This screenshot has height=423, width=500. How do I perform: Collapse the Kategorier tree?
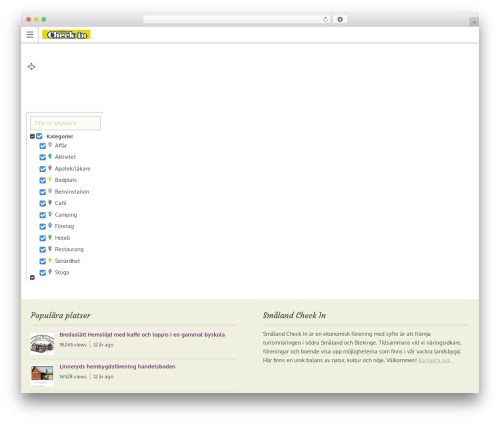click(x=32, y=136)
